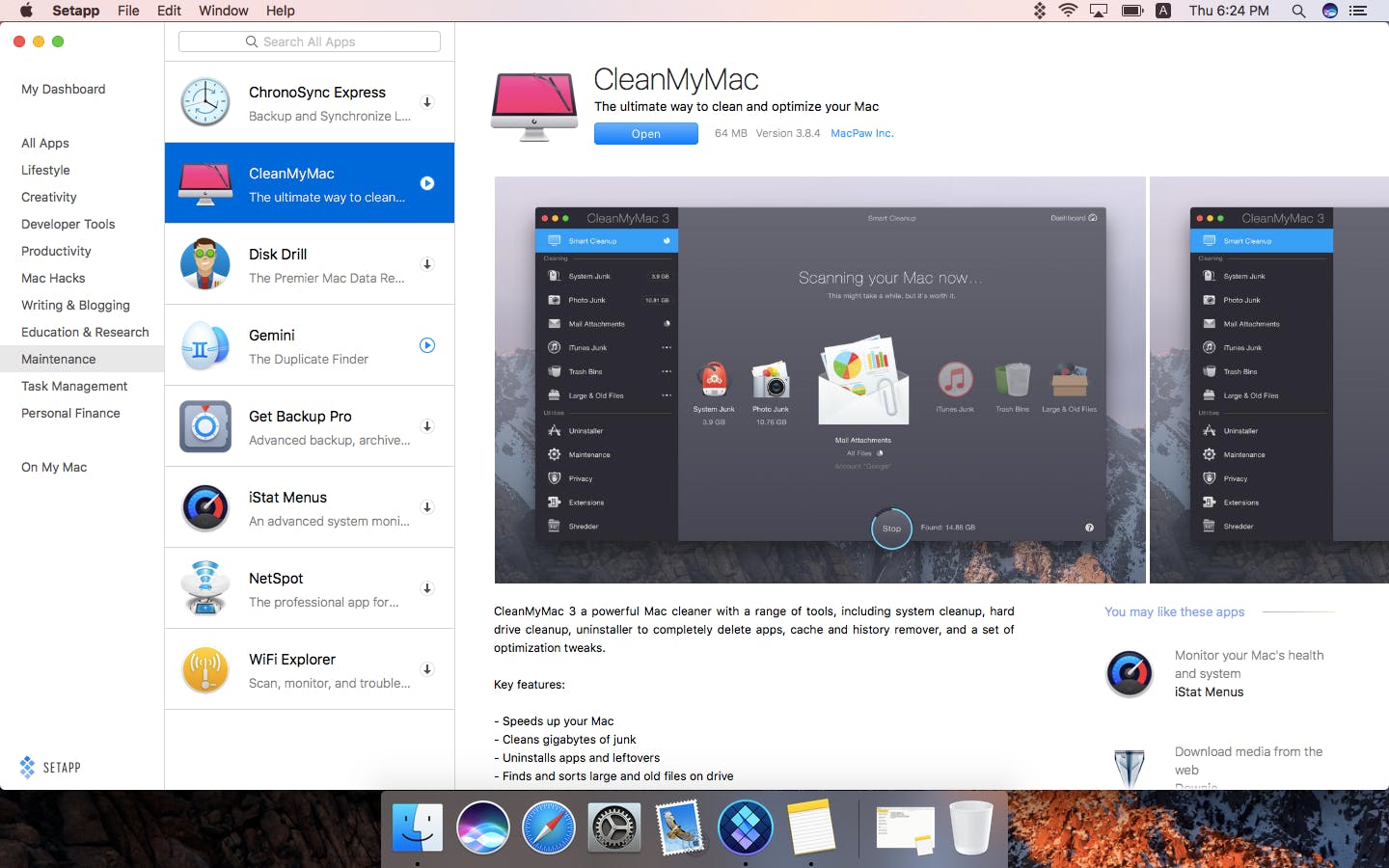Download Get Backup Pro with its arrow icon
This screenshot has width=1389, height=868.
(427, 426)
